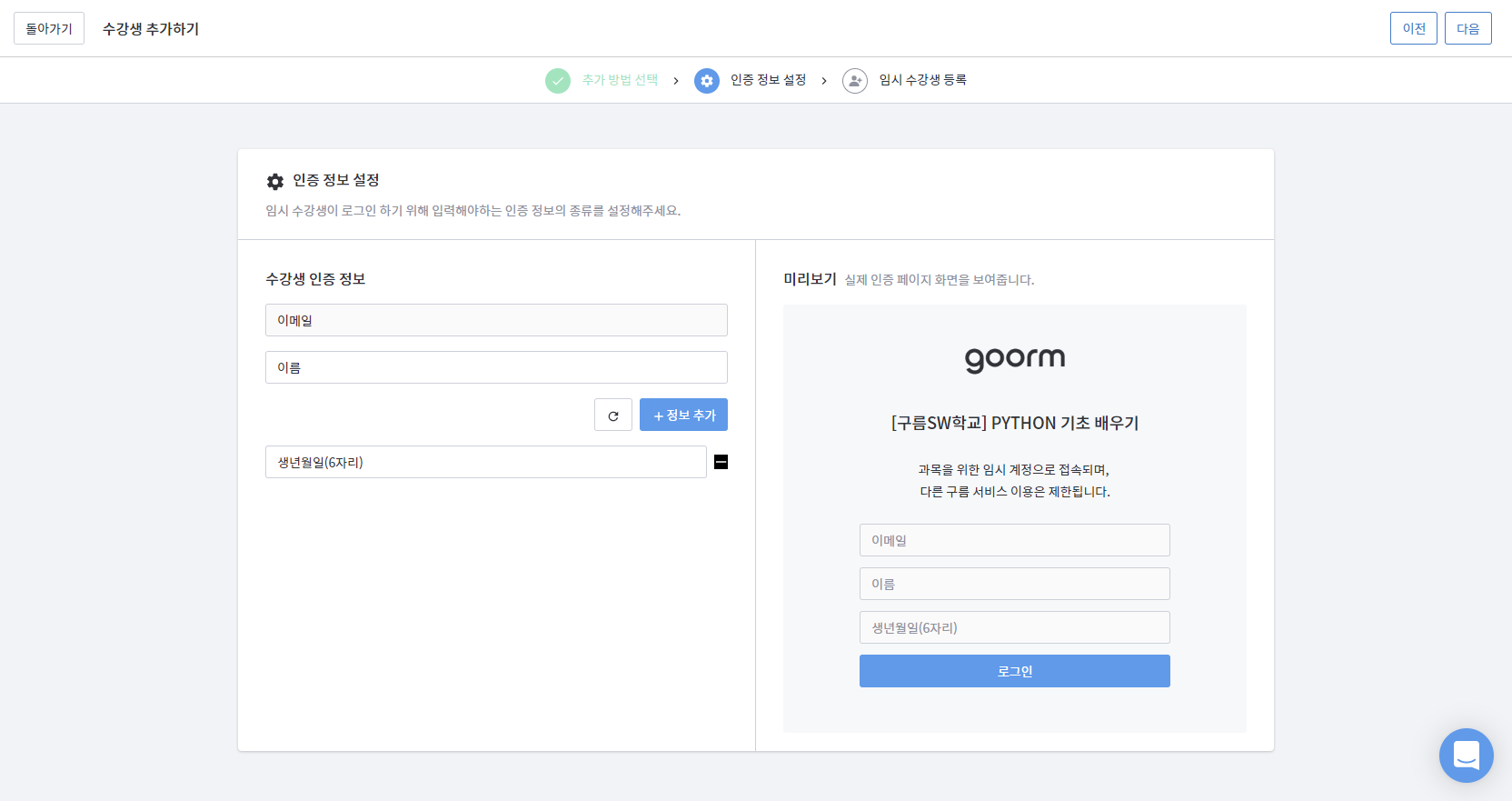Click the green checkmark step icon
This screenshot has width=1512, height=801.
pyautogui.click(x=558, y=81)
